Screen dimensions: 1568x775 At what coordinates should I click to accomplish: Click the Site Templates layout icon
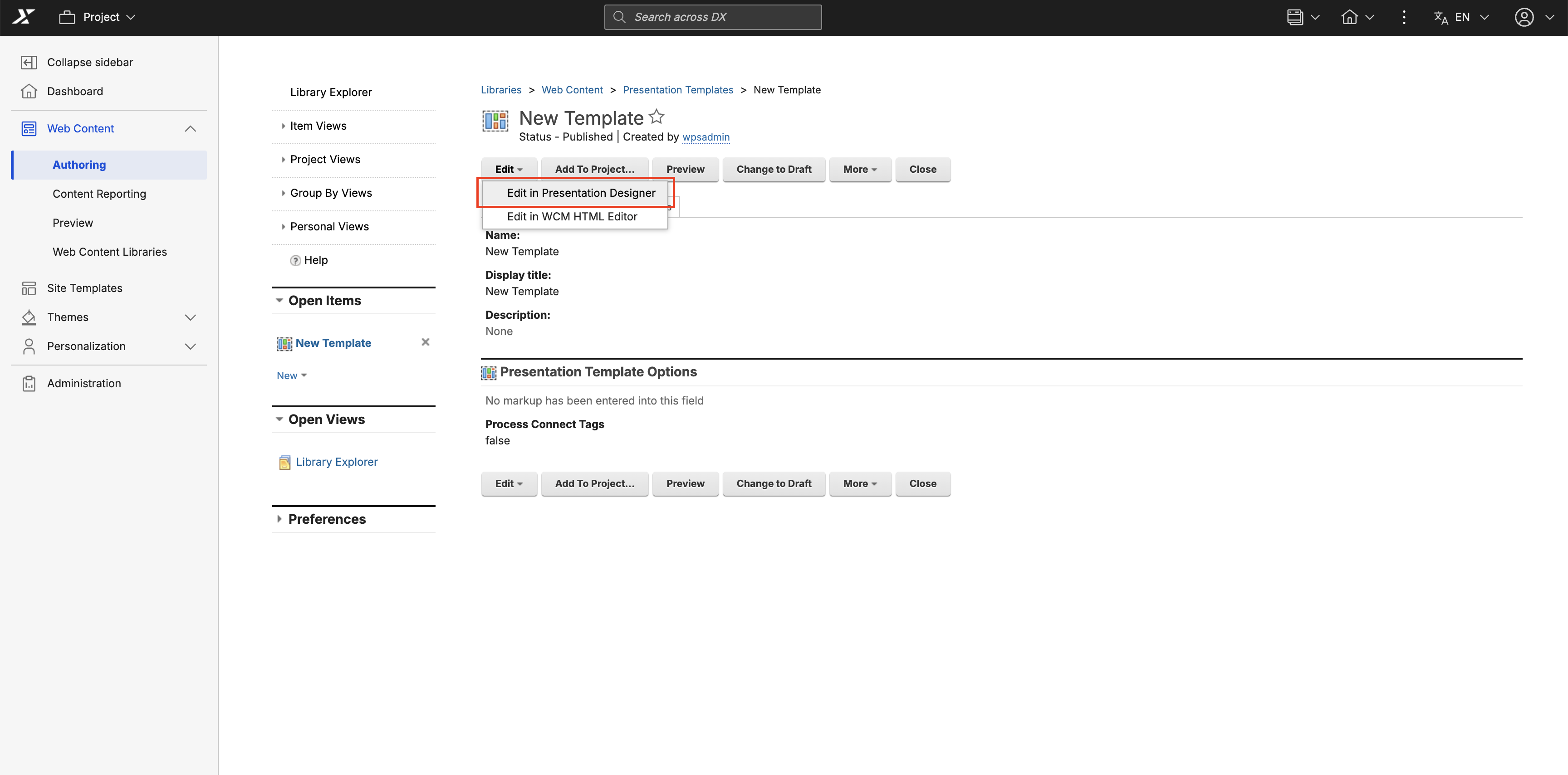[29, 288]
